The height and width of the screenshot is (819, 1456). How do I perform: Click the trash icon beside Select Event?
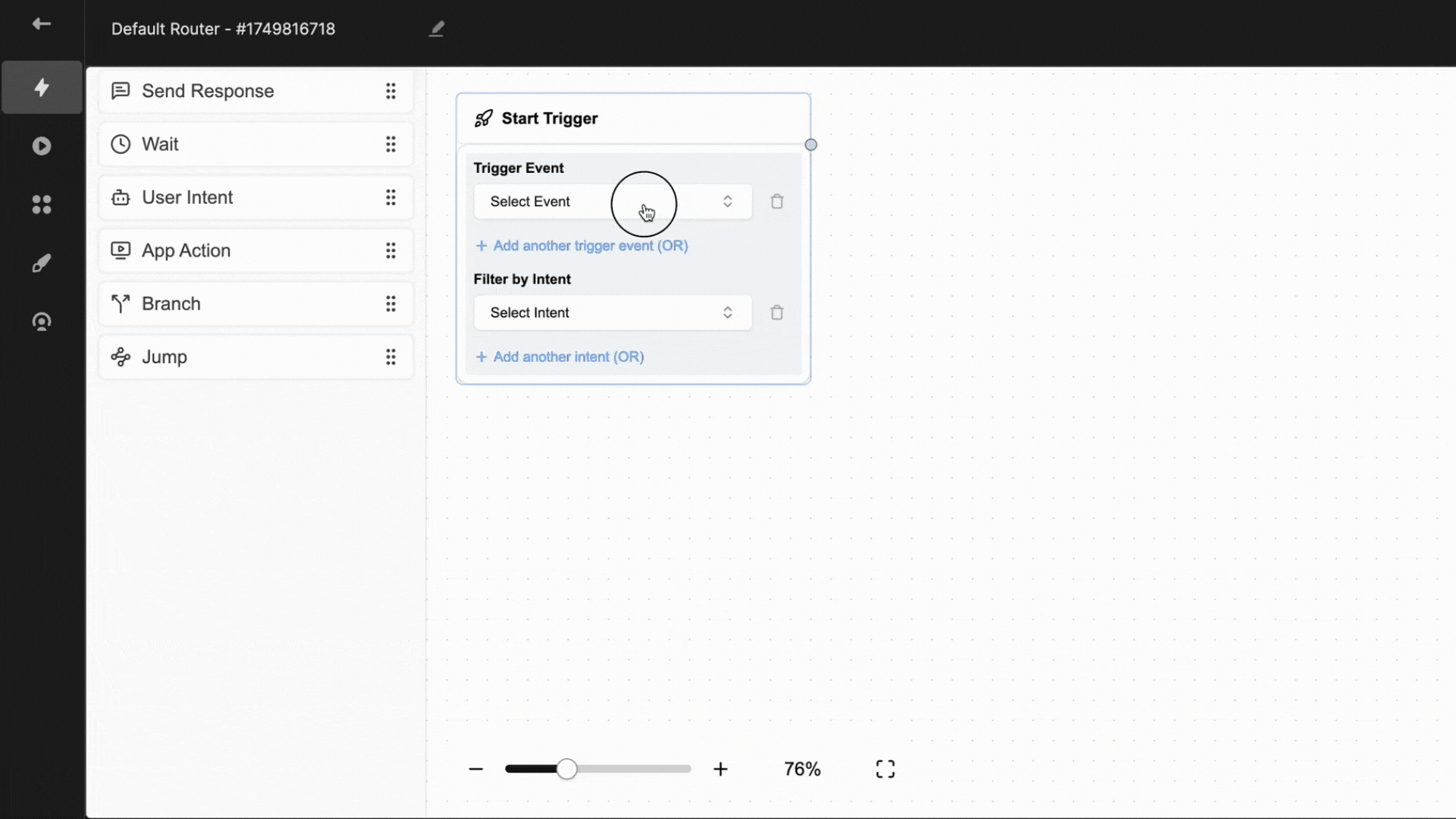(x=776, y=201)
